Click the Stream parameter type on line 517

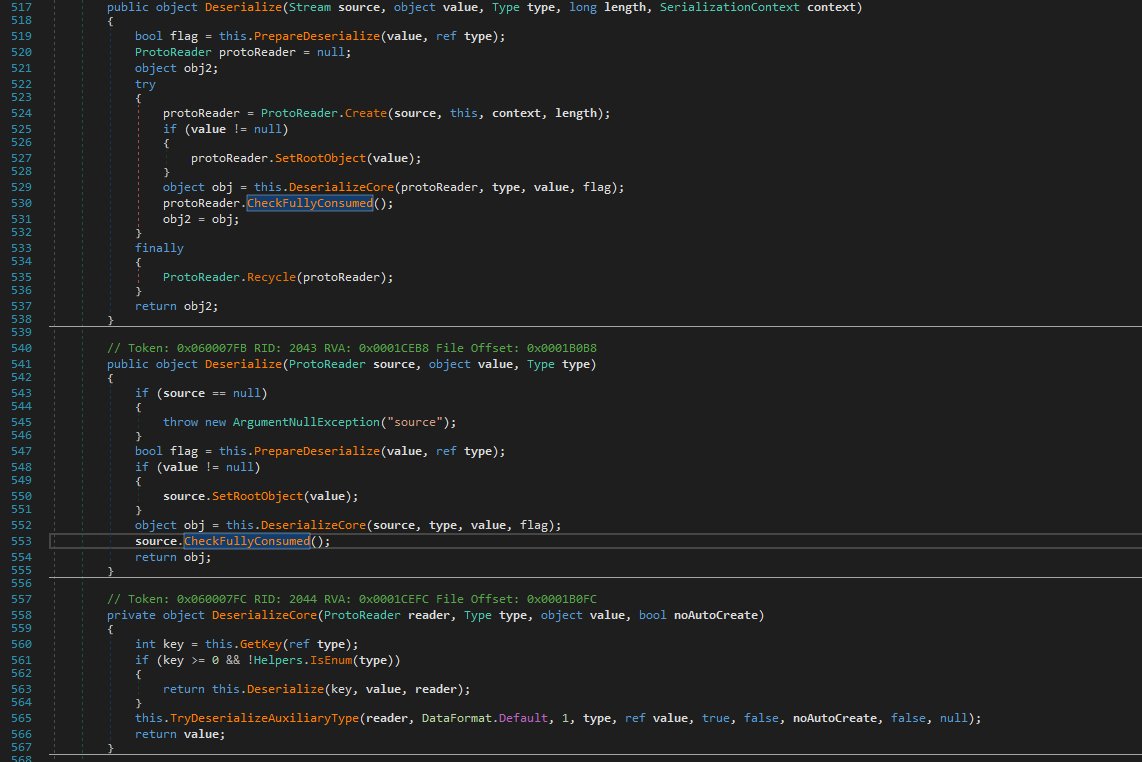(310, 7)
